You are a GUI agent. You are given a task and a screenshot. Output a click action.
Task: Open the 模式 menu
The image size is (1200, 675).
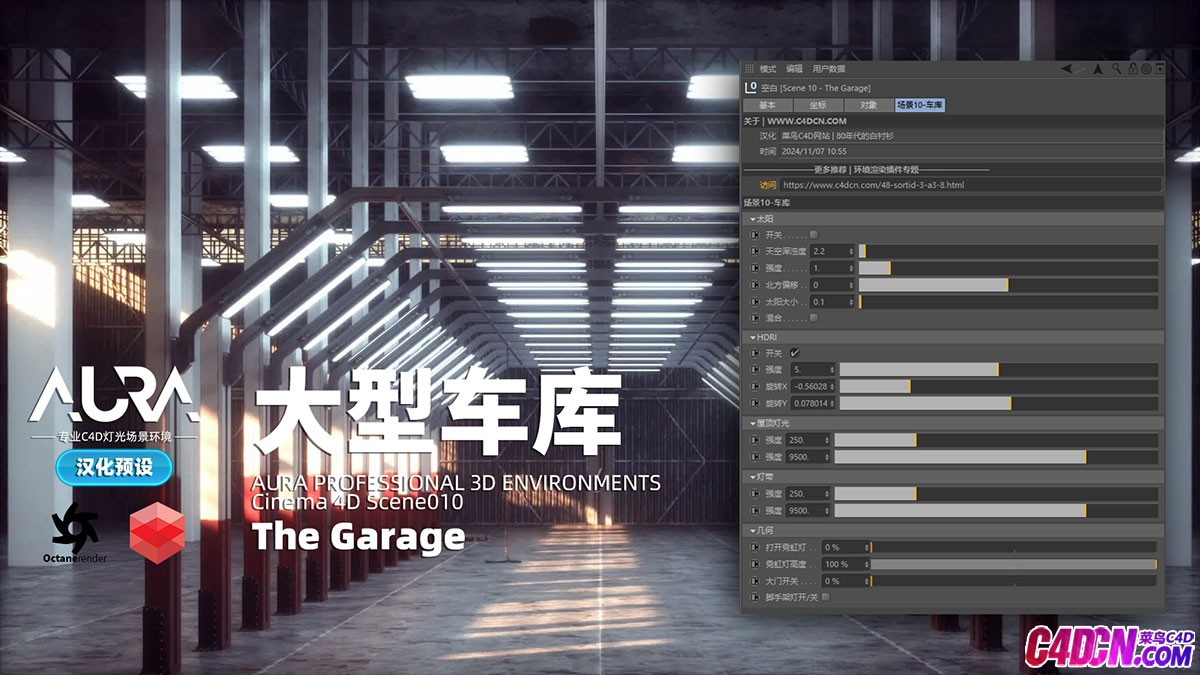[768, 69]
